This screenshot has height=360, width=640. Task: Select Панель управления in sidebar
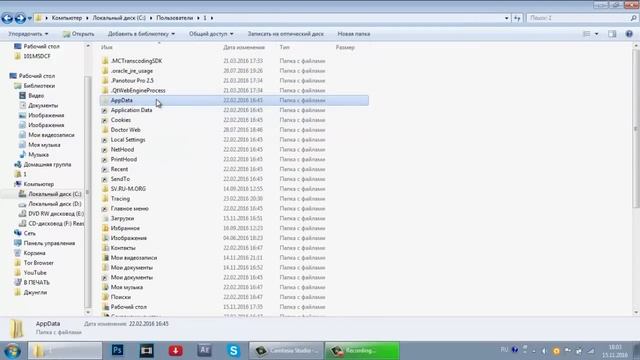coord(49,243)
